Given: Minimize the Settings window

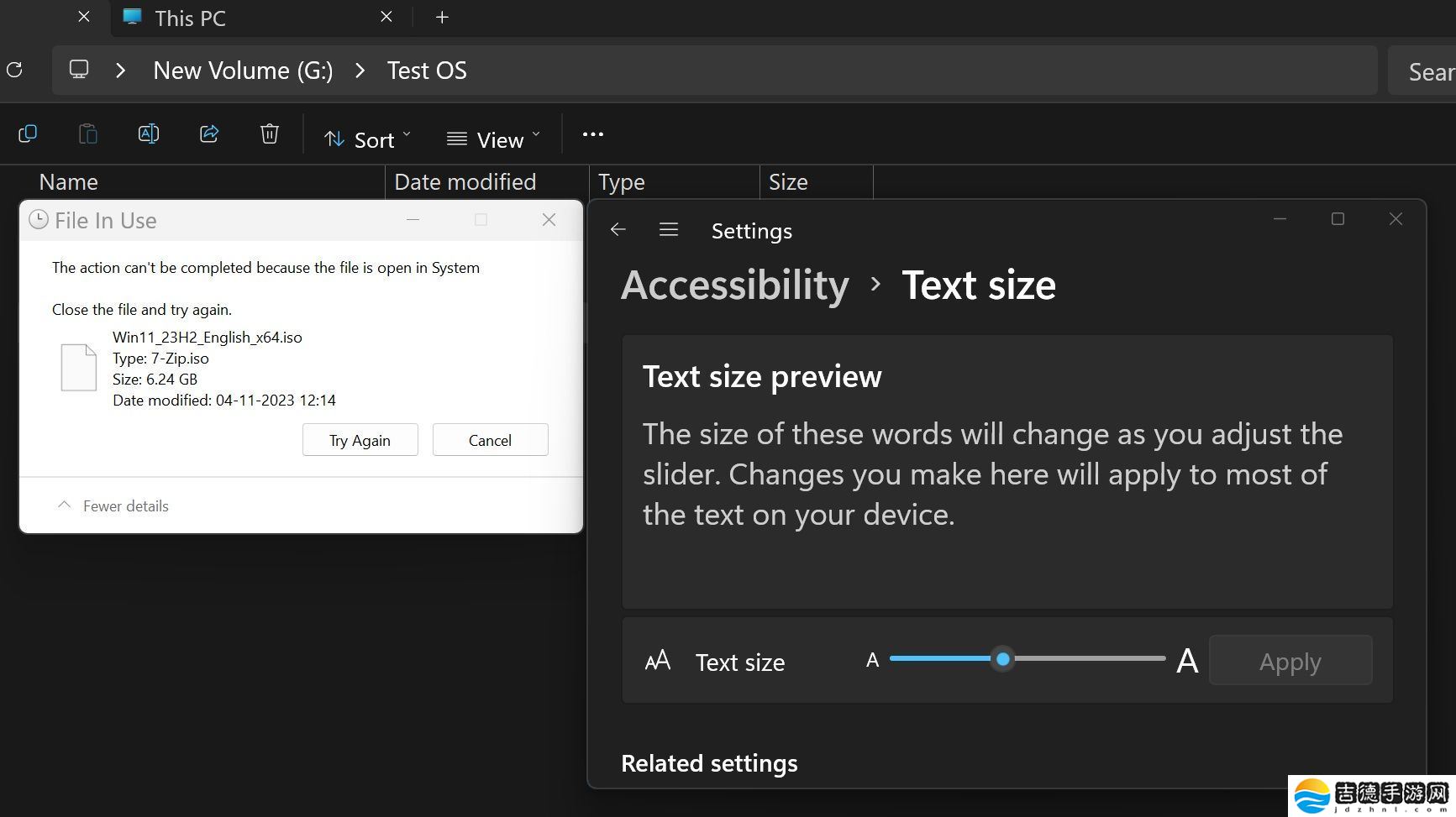Looking at the screenshot, I should coord(1280,219).
